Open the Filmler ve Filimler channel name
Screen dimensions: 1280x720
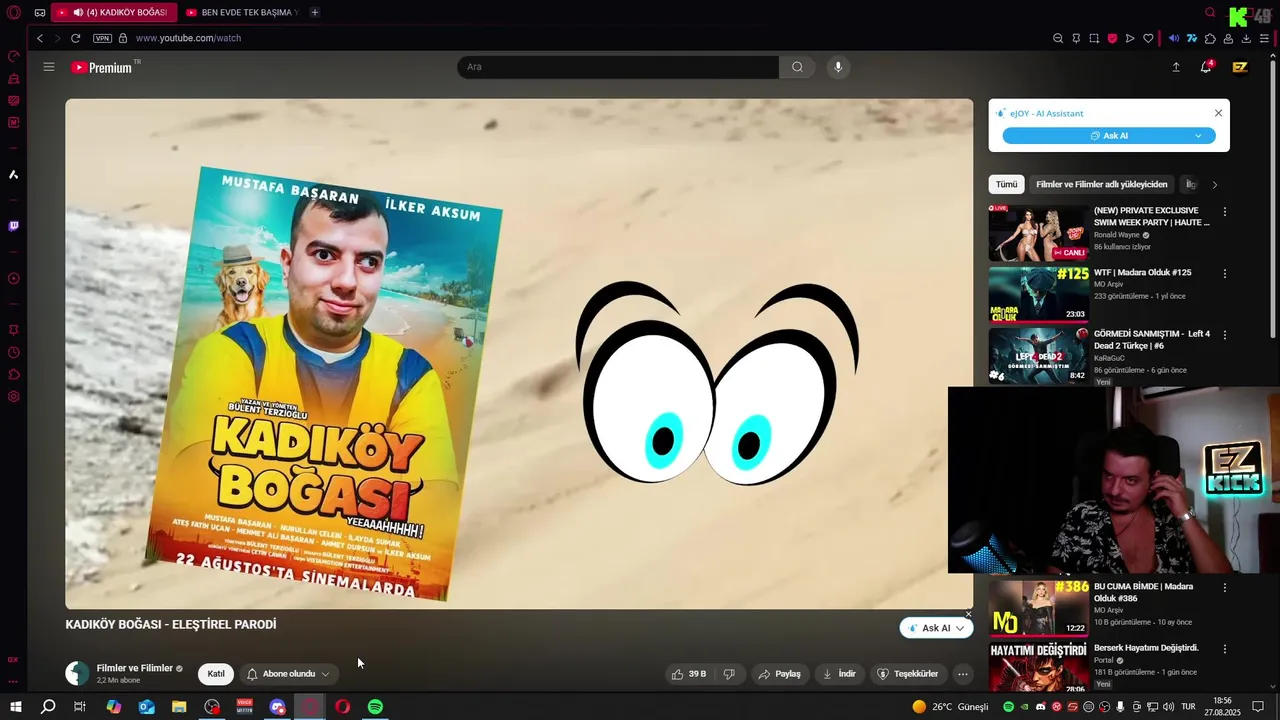click(x=134, y=668)
